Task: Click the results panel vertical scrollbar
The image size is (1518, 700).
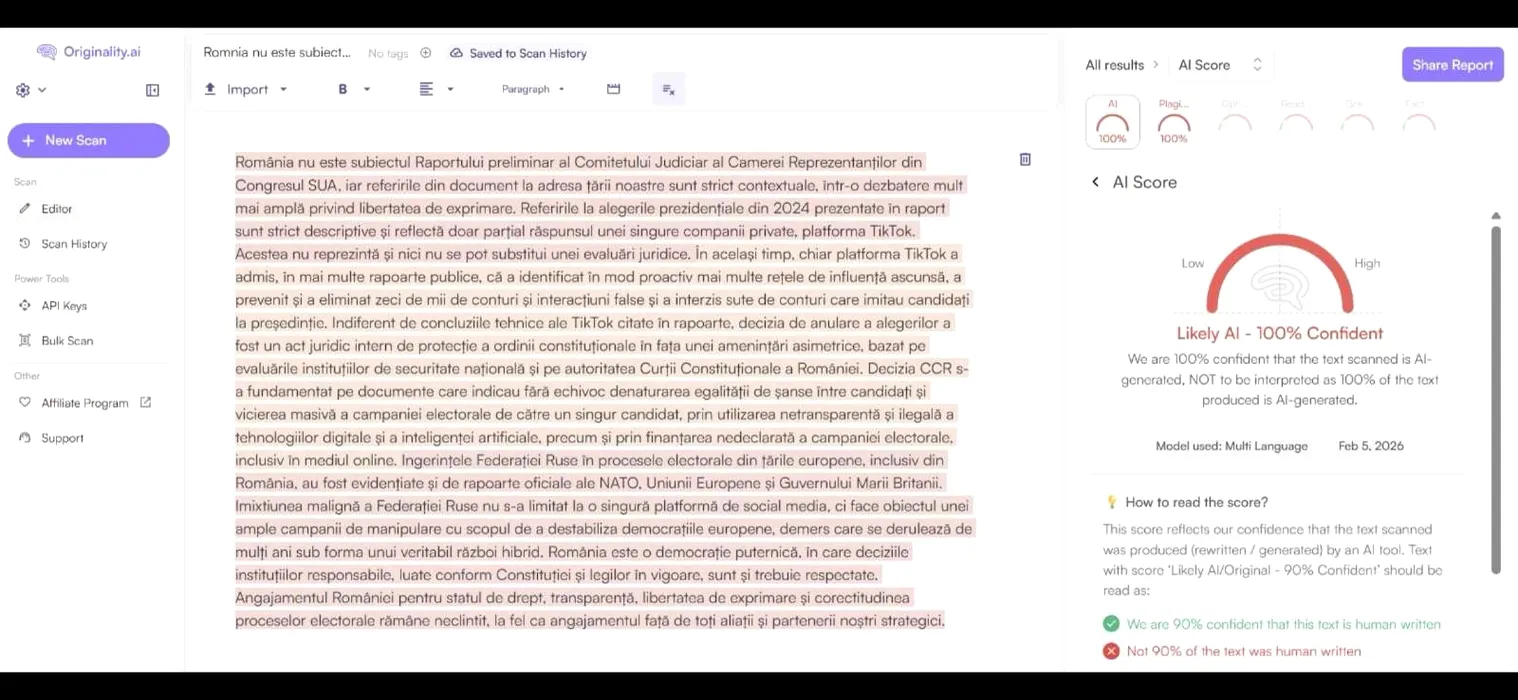Action: click(x=1496, y=400)
